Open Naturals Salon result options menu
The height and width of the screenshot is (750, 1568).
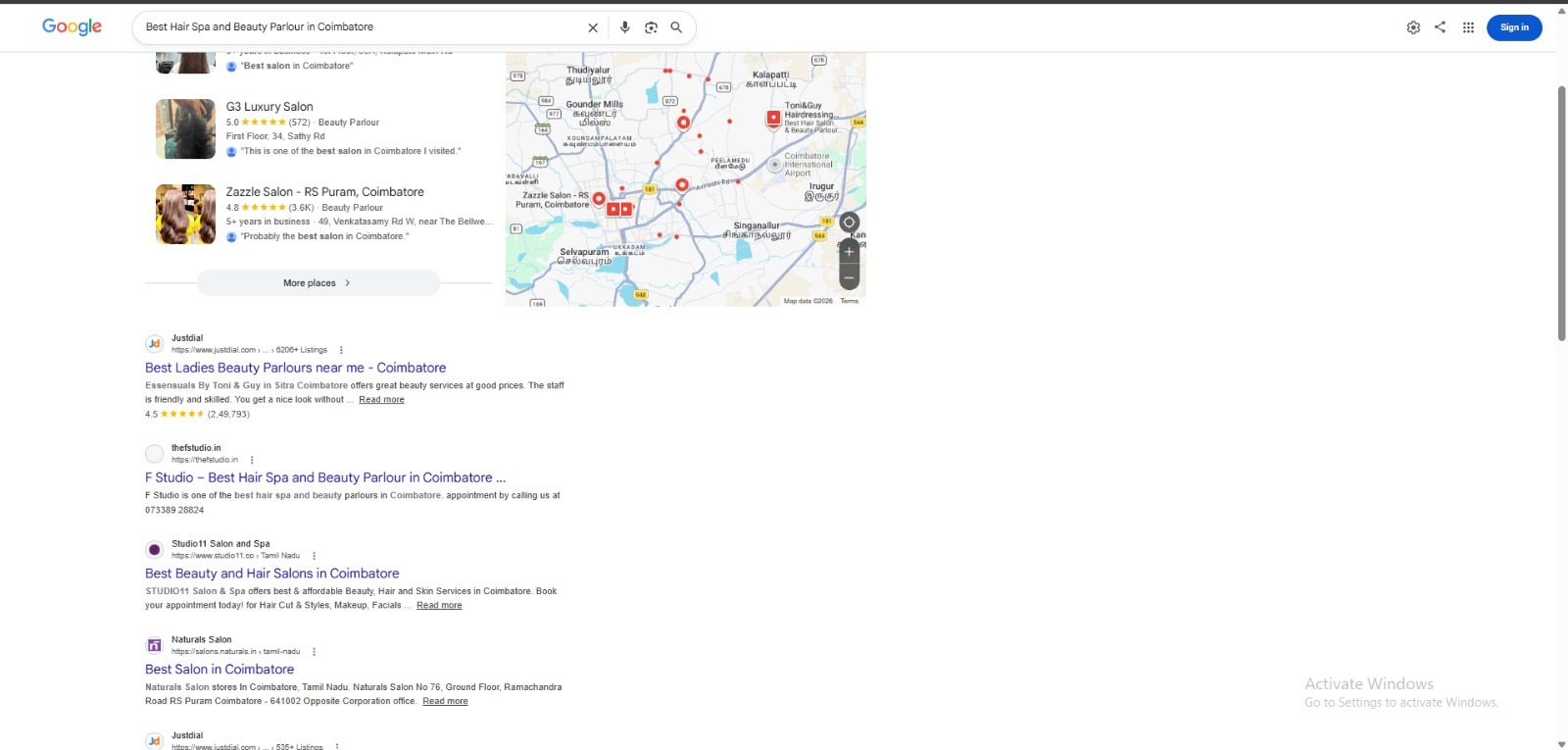pyautogui.click(x=314, y=652)
